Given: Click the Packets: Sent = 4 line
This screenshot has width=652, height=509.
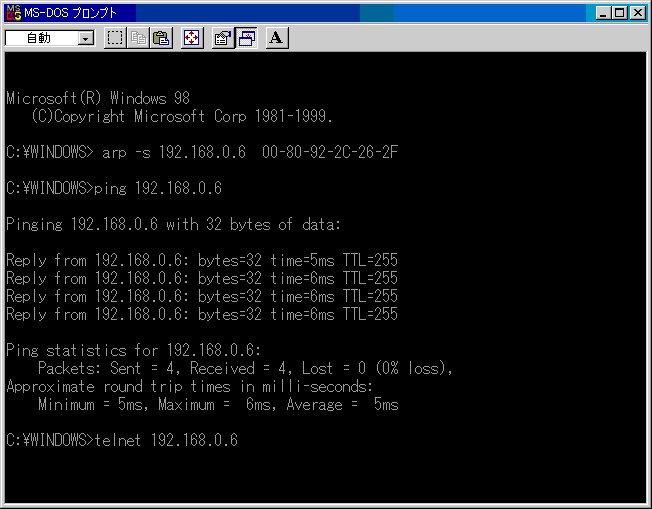Looking at the screenshot, I should [x=245, y=368].
